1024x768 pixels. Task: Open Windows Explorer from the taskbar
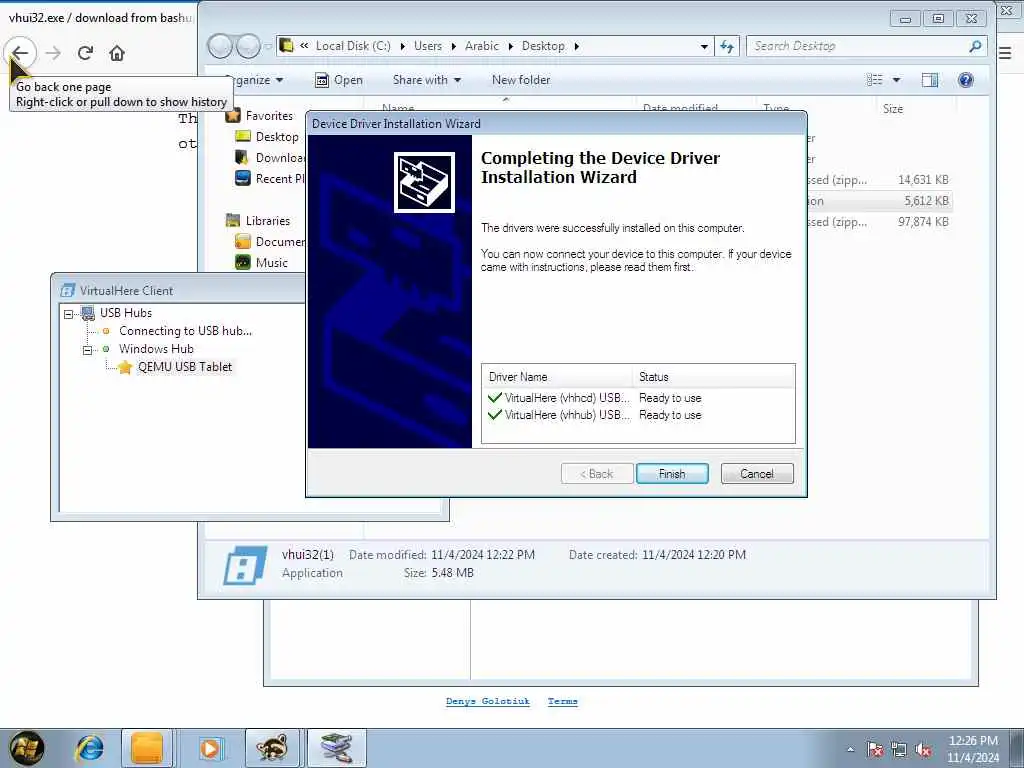point(147,748)
